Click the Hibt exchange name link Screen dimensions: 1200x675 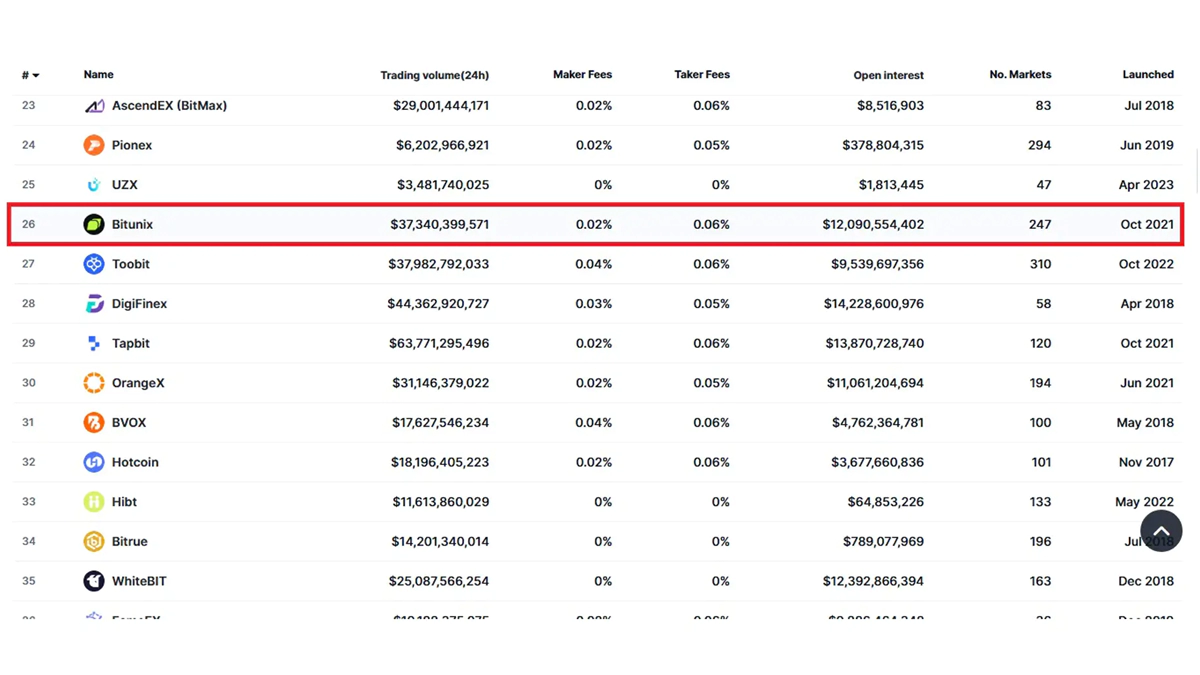(124, 502)
